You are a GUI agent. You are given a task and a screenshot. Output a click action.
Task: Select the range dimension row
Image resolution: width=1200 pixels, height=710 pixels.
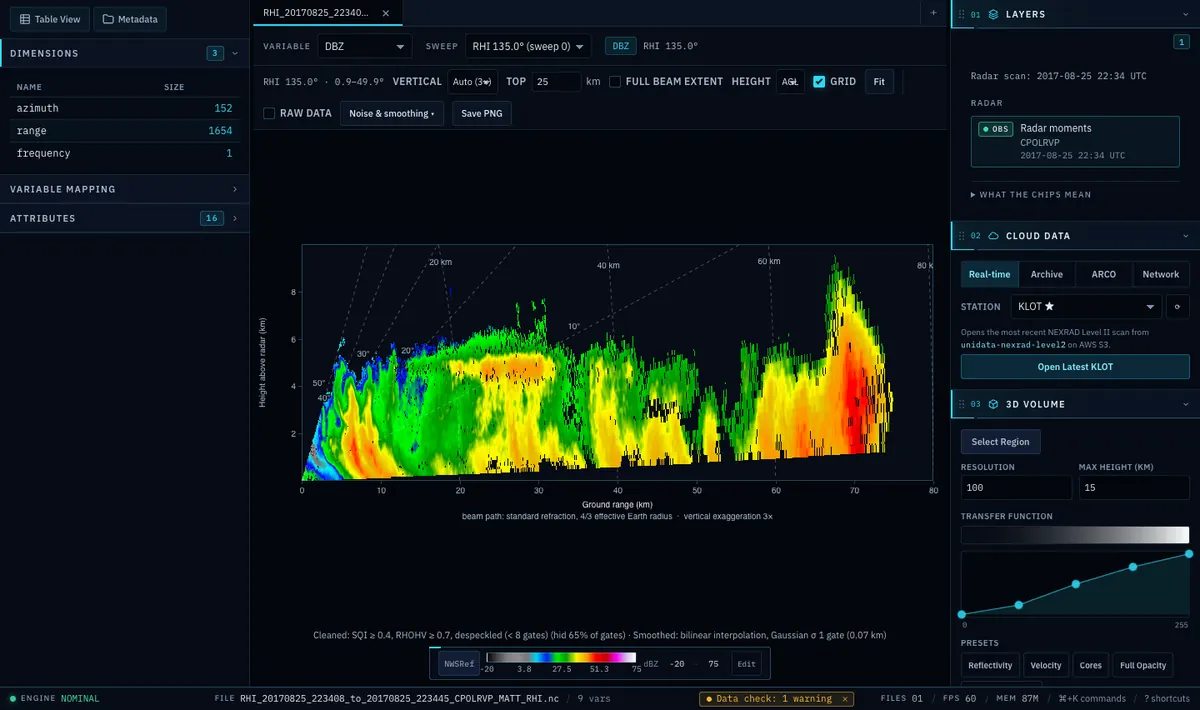tap(125, 131)
